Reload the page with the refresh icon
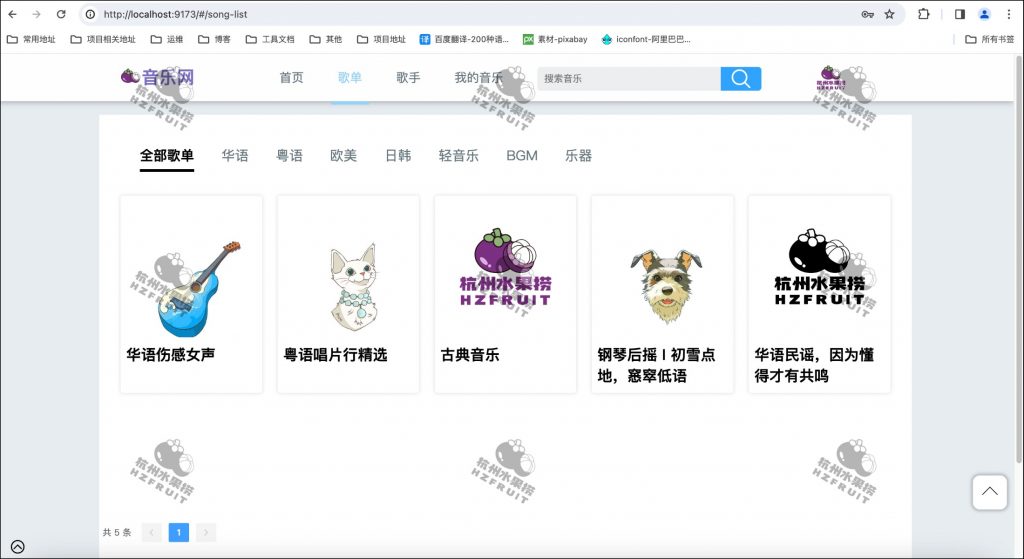This screenshot has height=559, width=1024. click(x=61, y=14)
